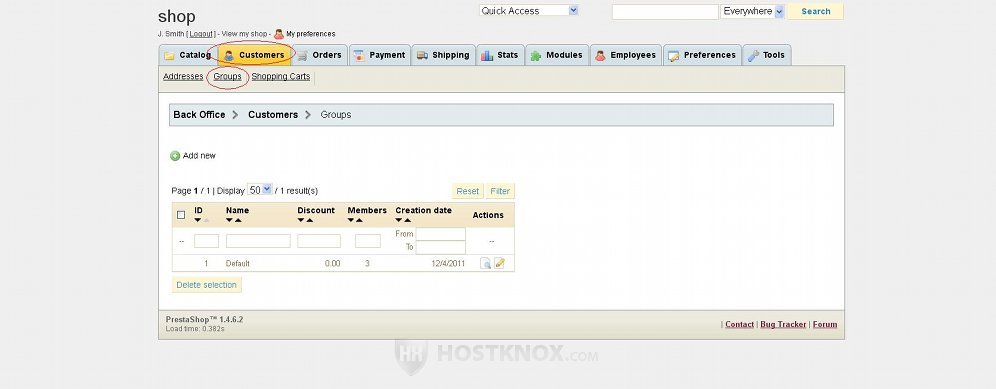Click the Search button
996x389 pixels.
click(x=816, y=11)
